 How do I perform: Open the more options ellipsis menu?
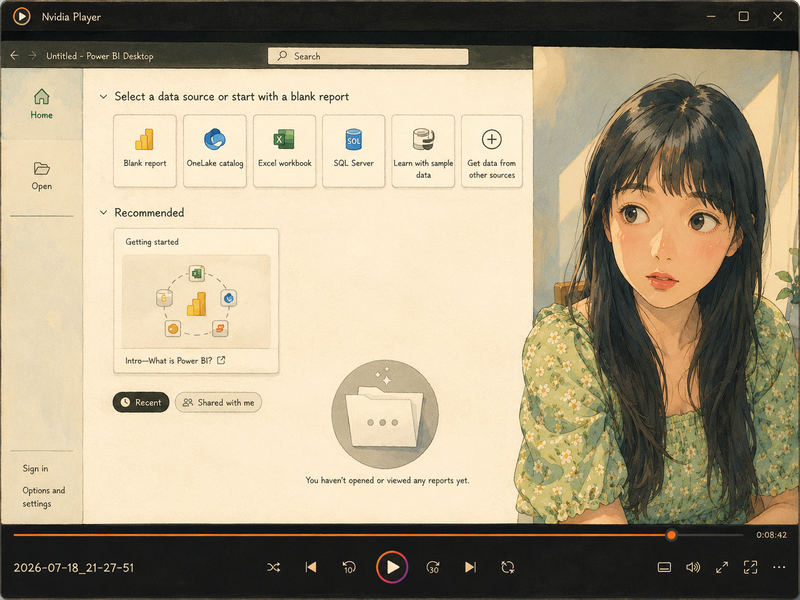coord(779,567)
